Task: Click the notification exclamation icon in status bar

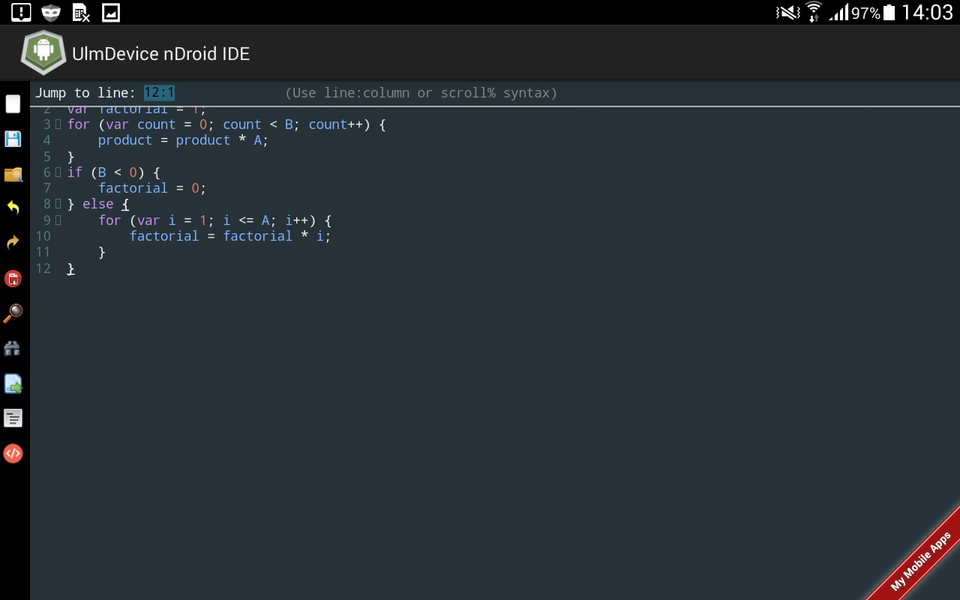Action: 20,12
